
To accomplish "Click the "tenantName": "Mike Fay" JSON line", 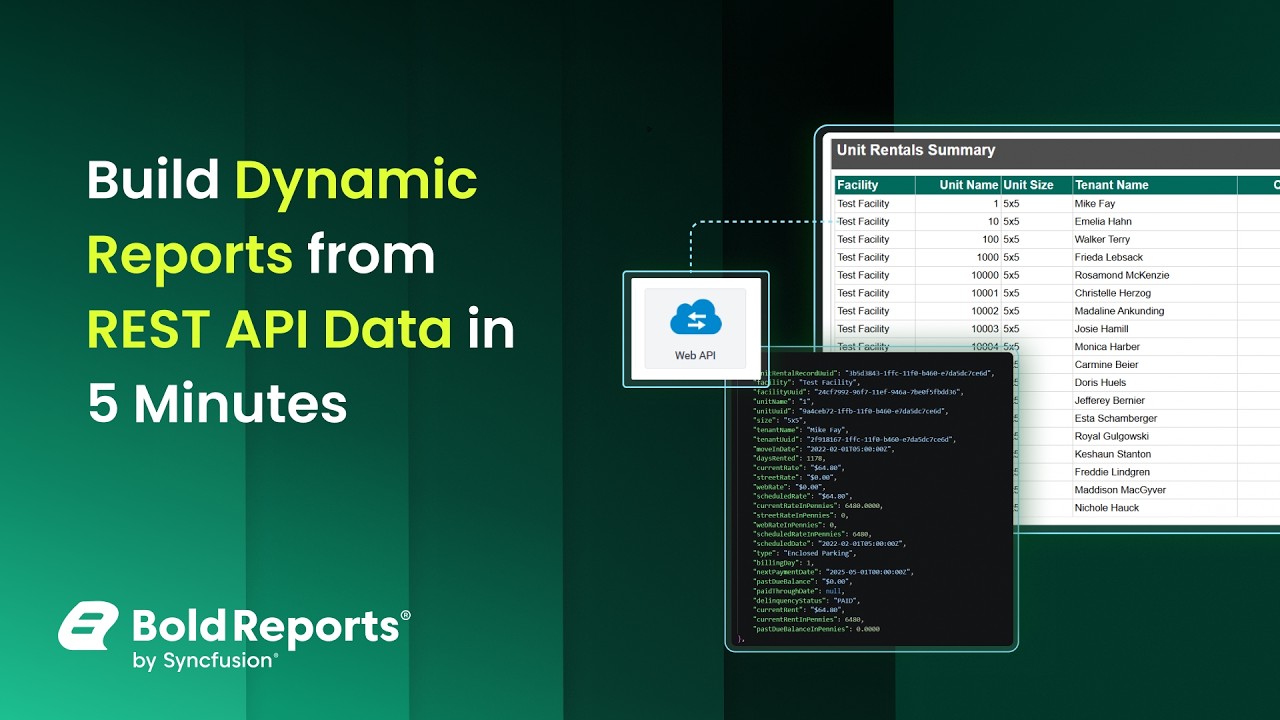I will click(800, 429).
